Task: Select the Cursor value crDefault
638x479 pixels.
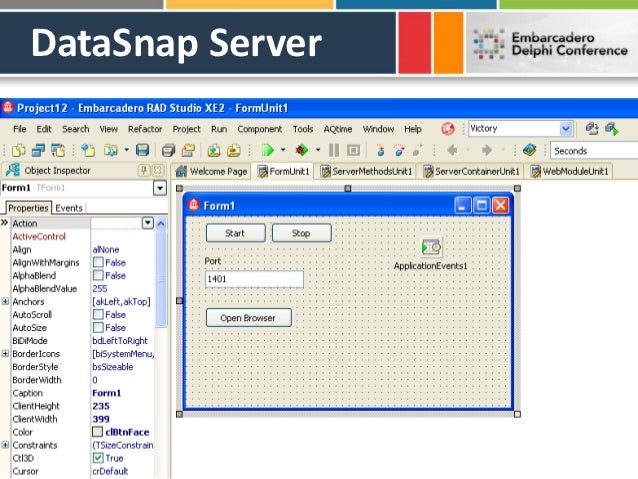Action: pyautogui.click(x=110, y=471)
